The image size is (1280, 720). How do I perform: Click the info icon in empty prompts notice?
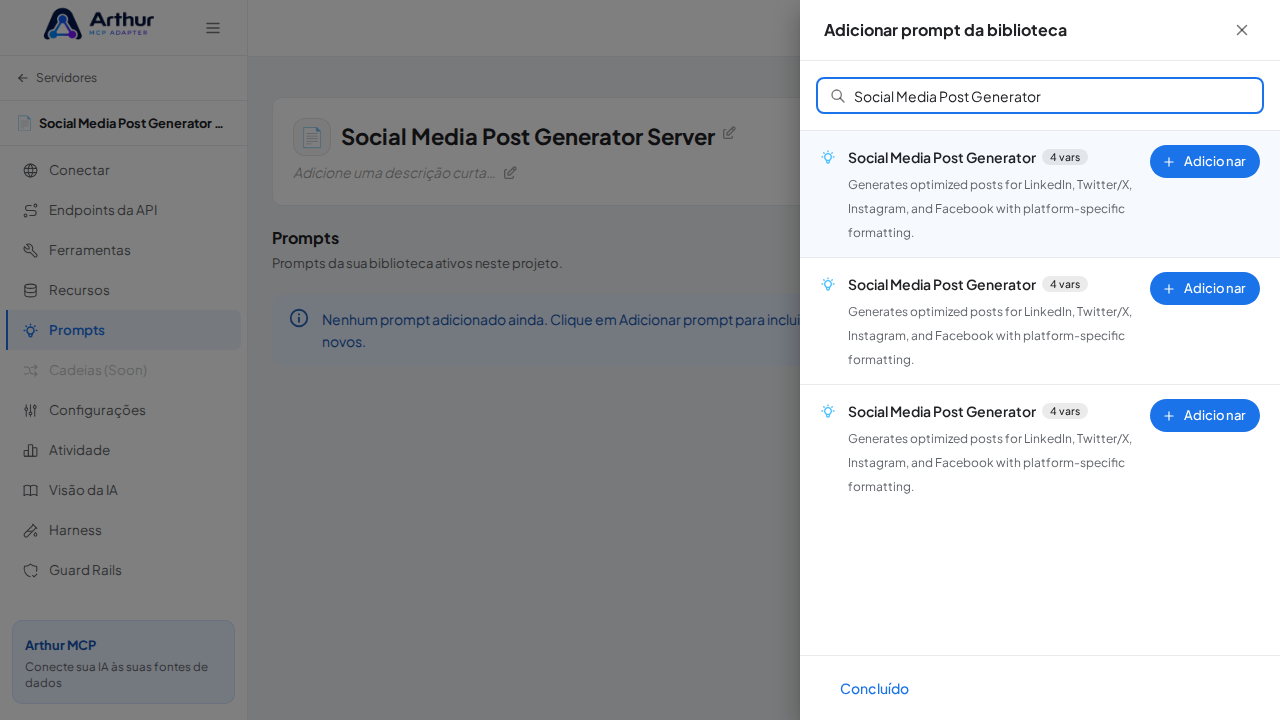[x=299, y=318]
